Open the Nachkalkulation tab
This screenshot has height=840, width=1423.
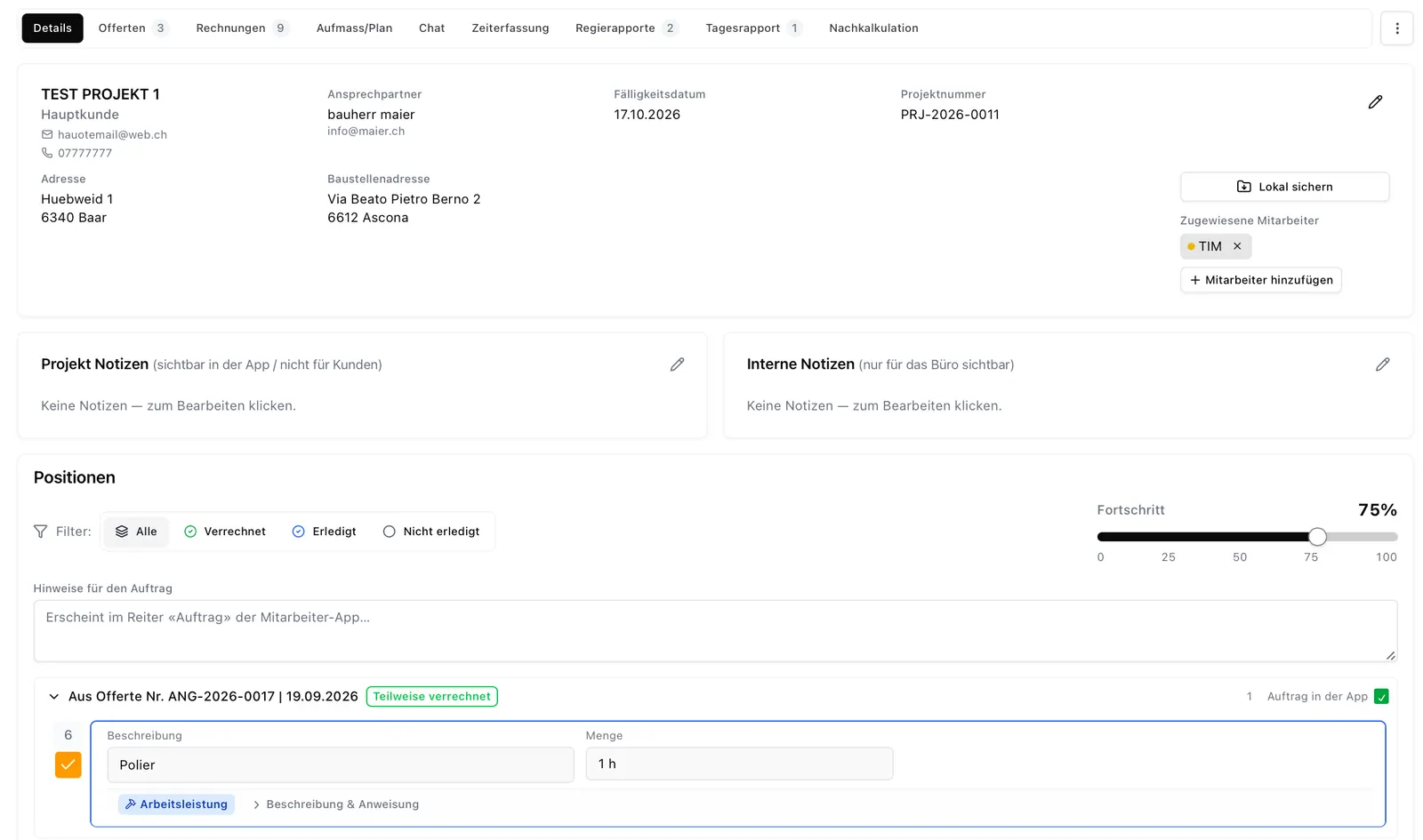point(873,28)
